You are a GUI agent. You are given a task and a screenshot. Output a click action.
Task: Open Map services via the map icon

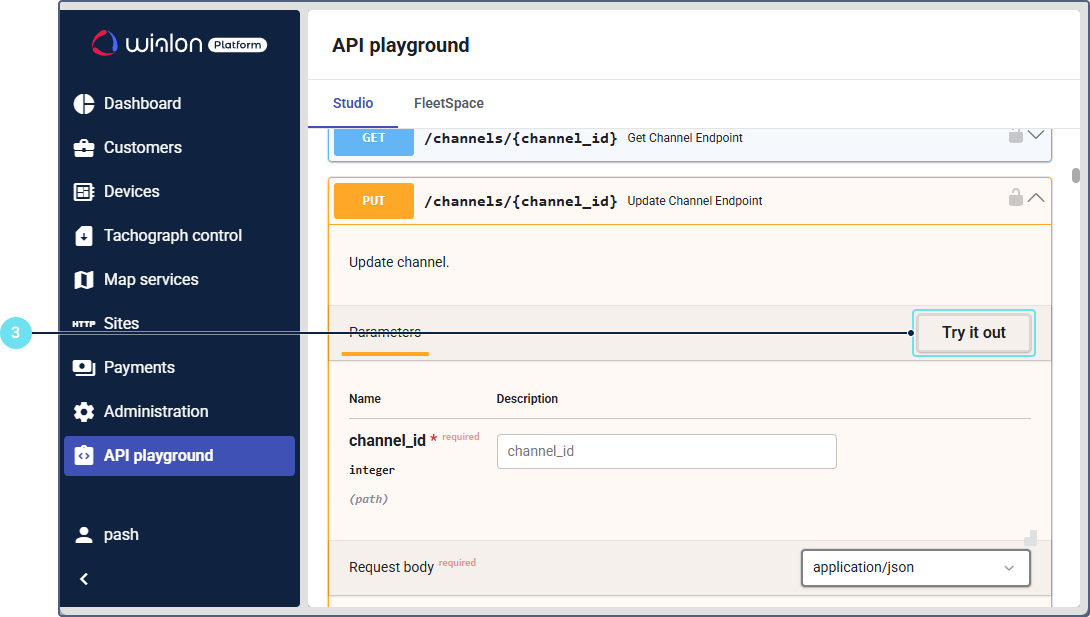coord(84,280)
